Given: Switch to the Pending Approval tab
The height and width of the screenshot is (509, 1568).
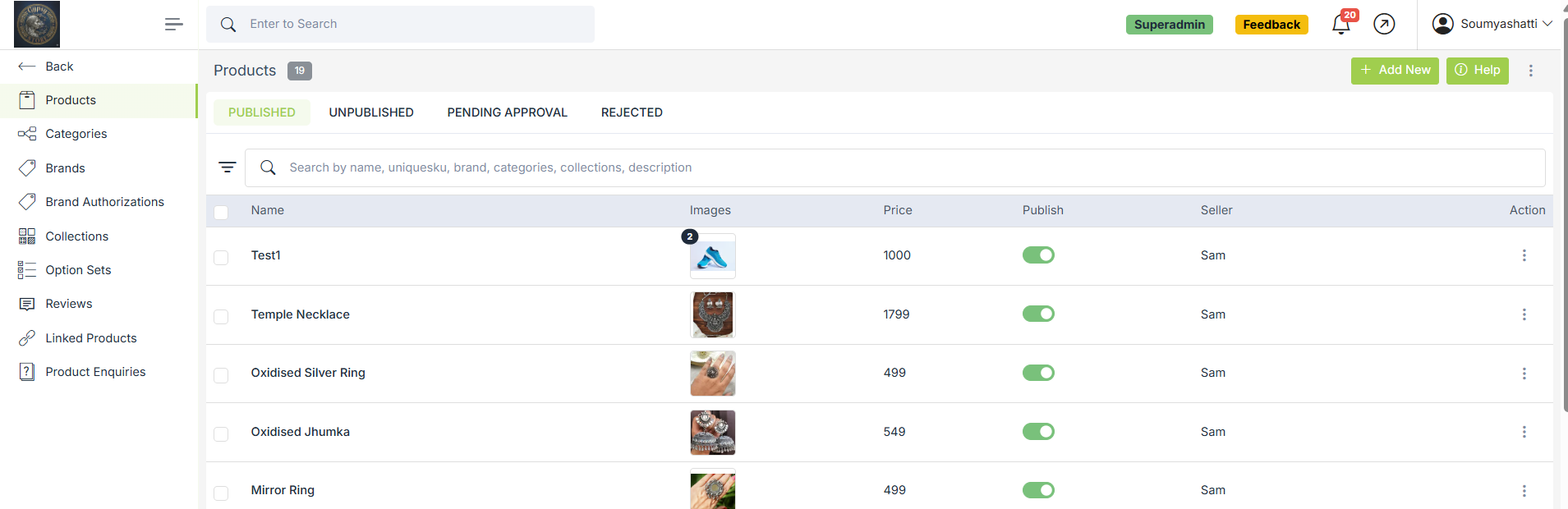Looking at the screenshot, I should 507,112.
